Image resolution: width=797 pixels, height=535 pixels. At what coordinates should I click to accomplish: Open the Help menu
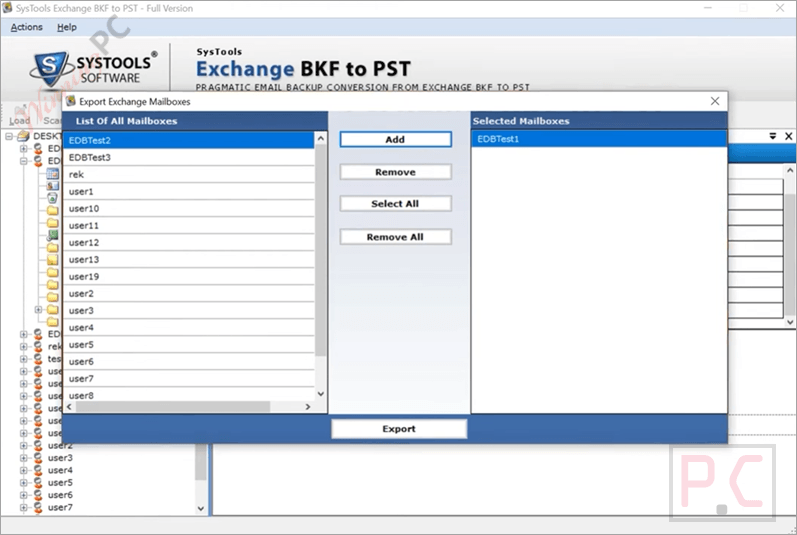67,27
